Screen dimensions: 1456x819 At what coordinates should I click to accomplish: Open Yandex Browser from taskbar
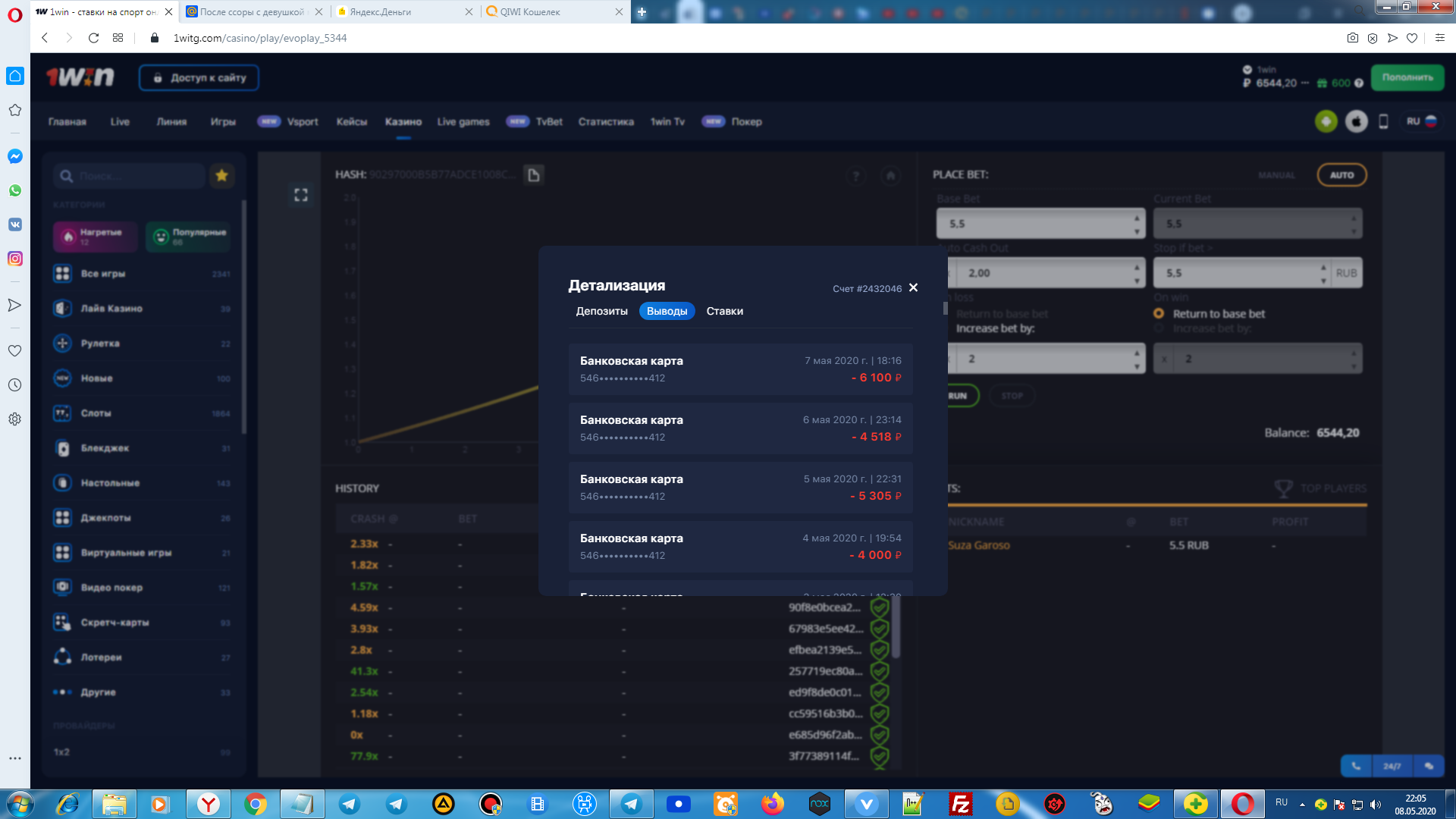pos(208,804)
